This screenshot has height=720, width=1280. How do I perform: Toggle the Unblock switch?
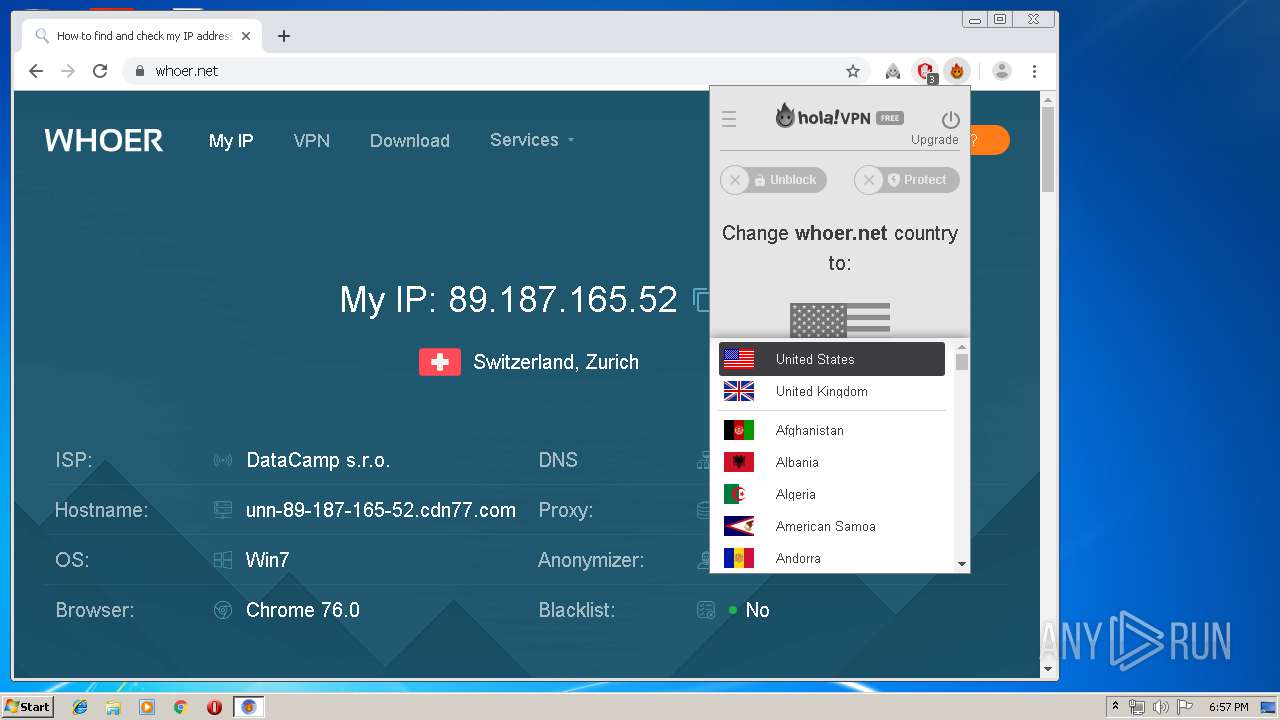pyautogui.click(x=773, y=180)
